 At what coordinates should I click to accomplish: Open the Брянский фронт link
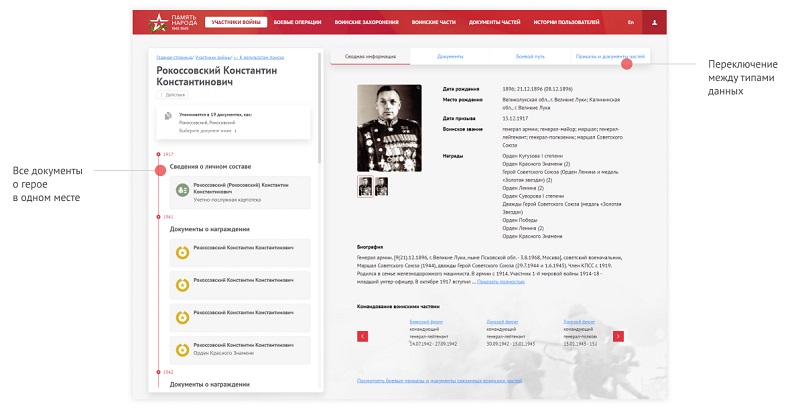pyautogui.click(x=426, y=322)
